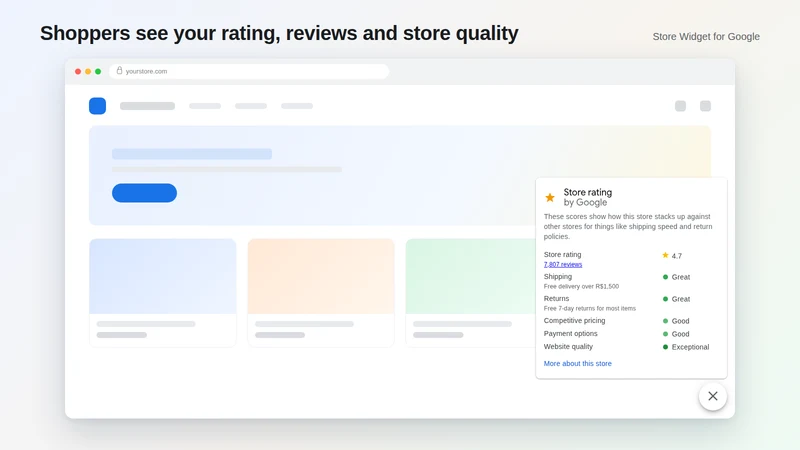Click the 'Store Widget for Google' caption
The image size is (800, 450).
coord(706,36)
